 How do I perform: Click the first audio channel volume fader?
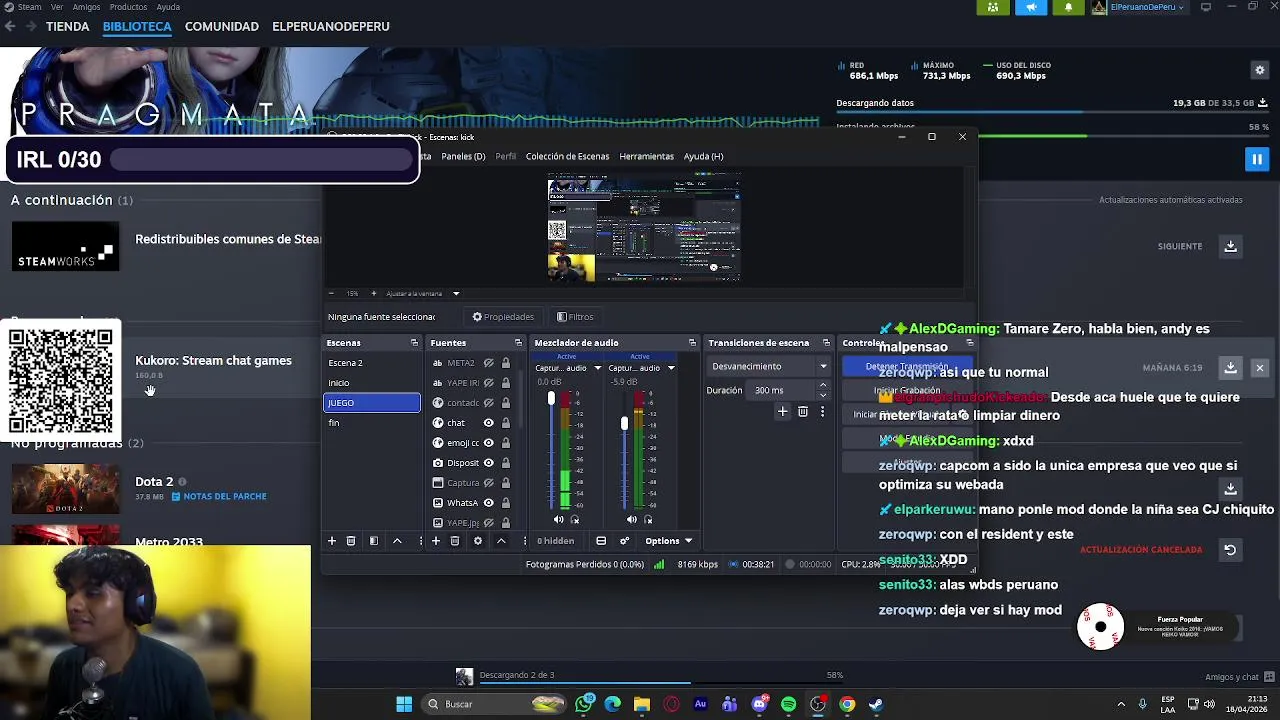click(x=550, y=399)
